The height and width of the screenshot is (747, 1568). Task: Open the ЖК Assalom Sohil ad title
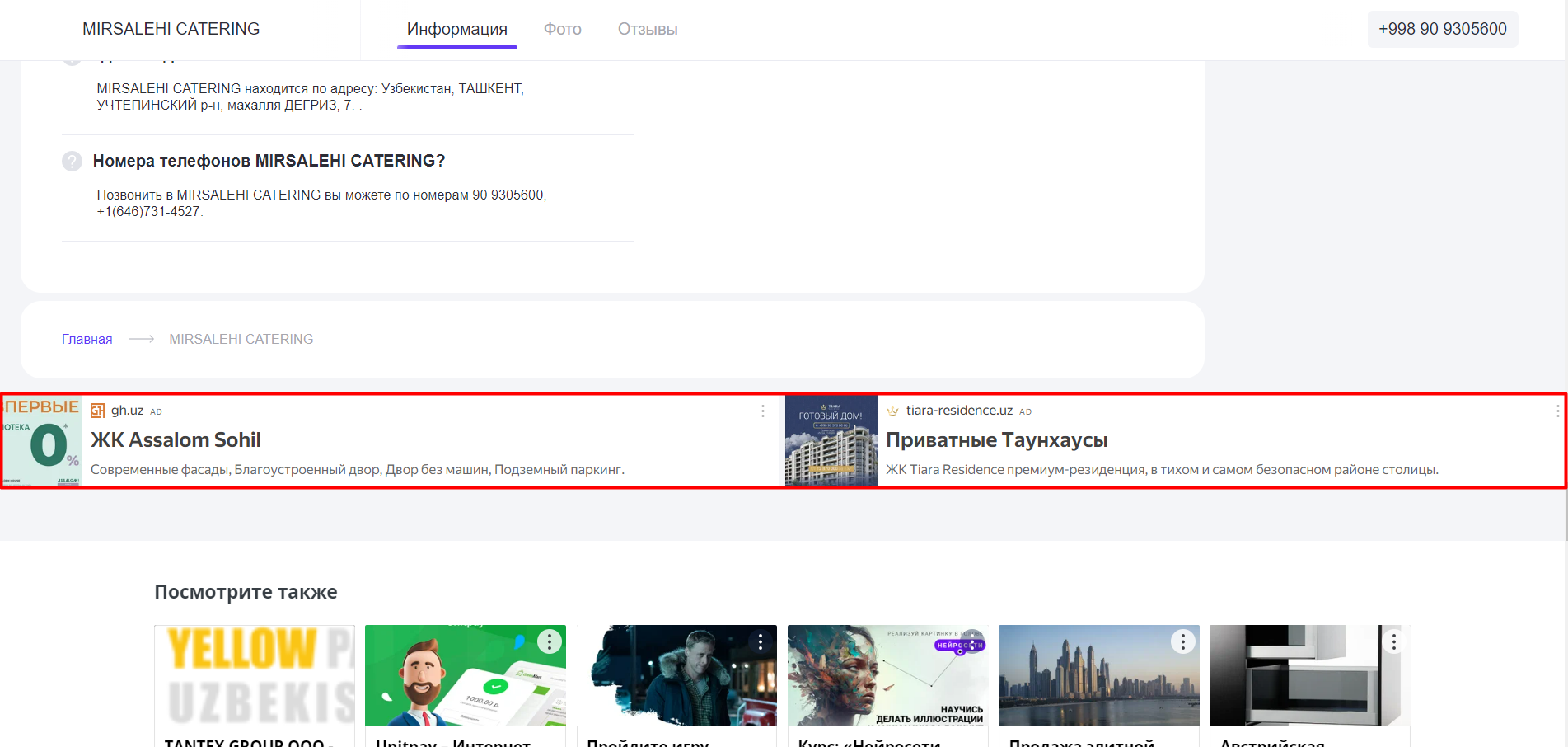coord(176,440)
